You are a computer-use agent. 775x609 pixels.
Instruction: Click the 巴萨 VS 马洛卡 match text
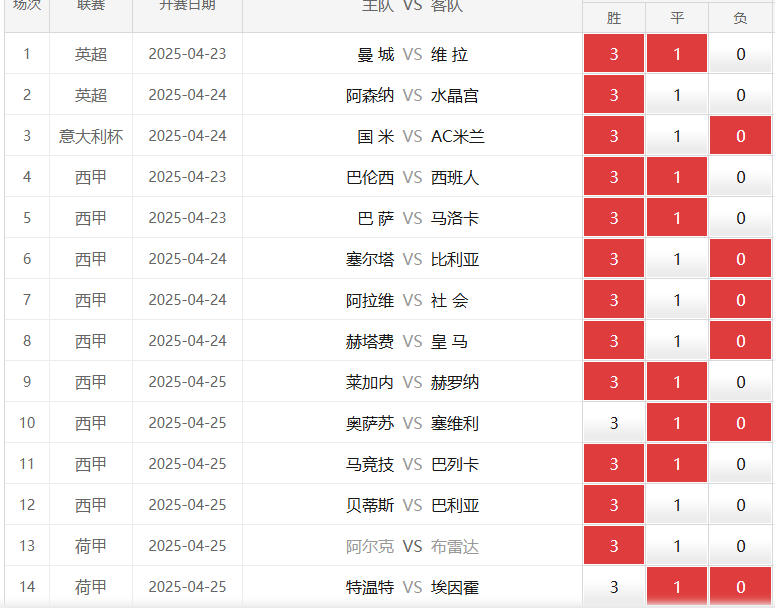point(418,218)
